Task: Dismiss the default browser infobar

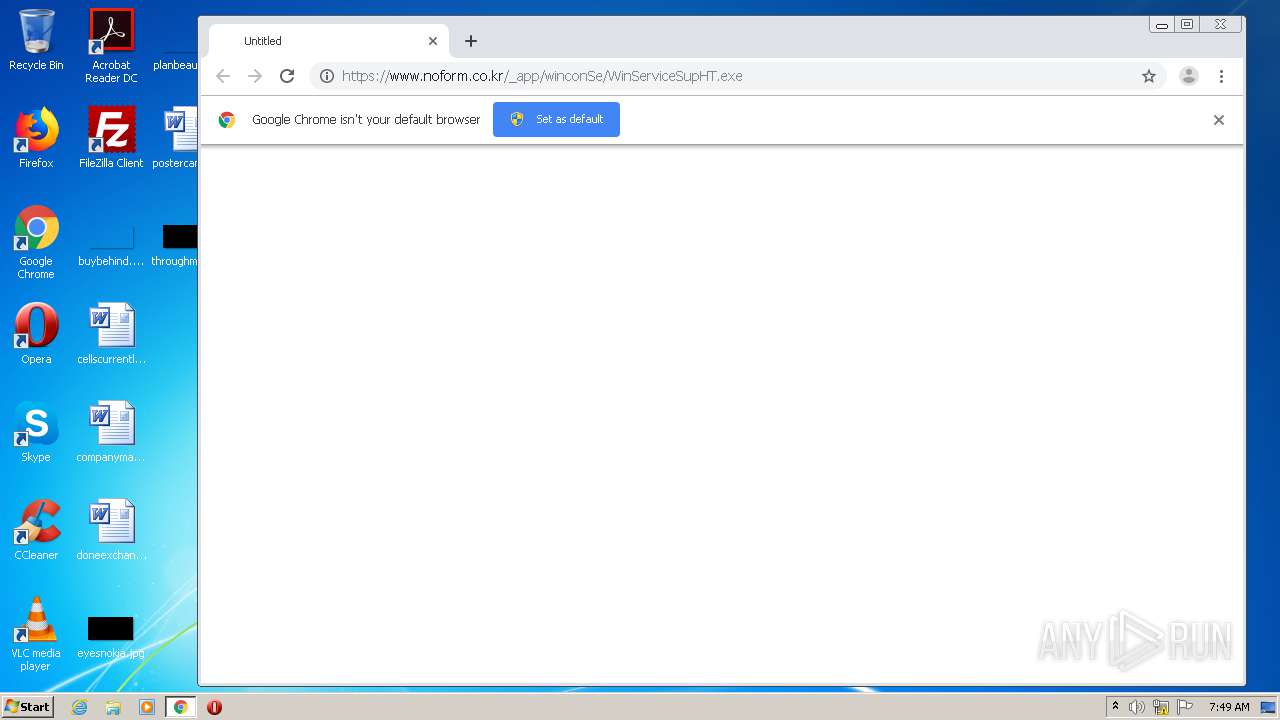Action: pos(1218,120)
